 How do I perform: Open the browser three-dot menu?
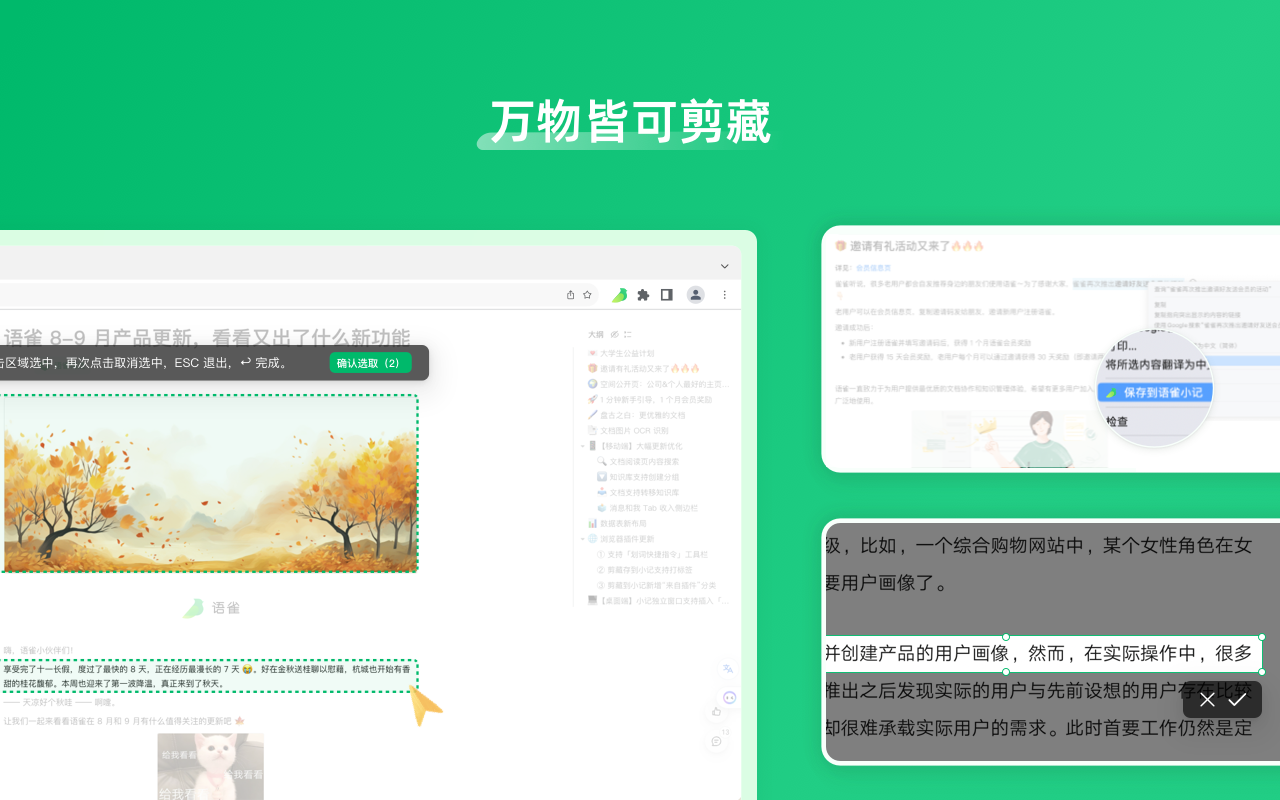click(724, 295)
